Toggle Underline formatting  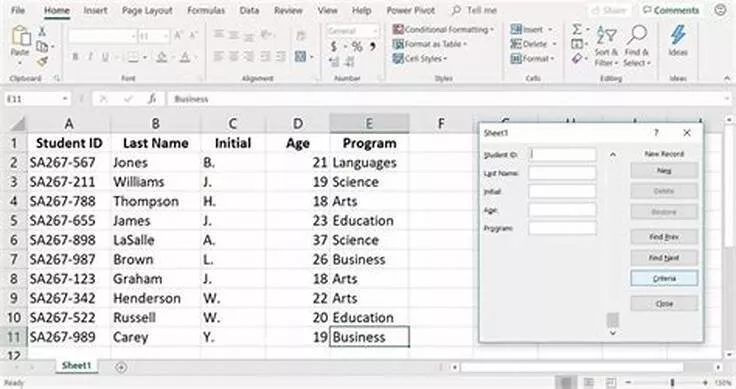click(105, 57)
